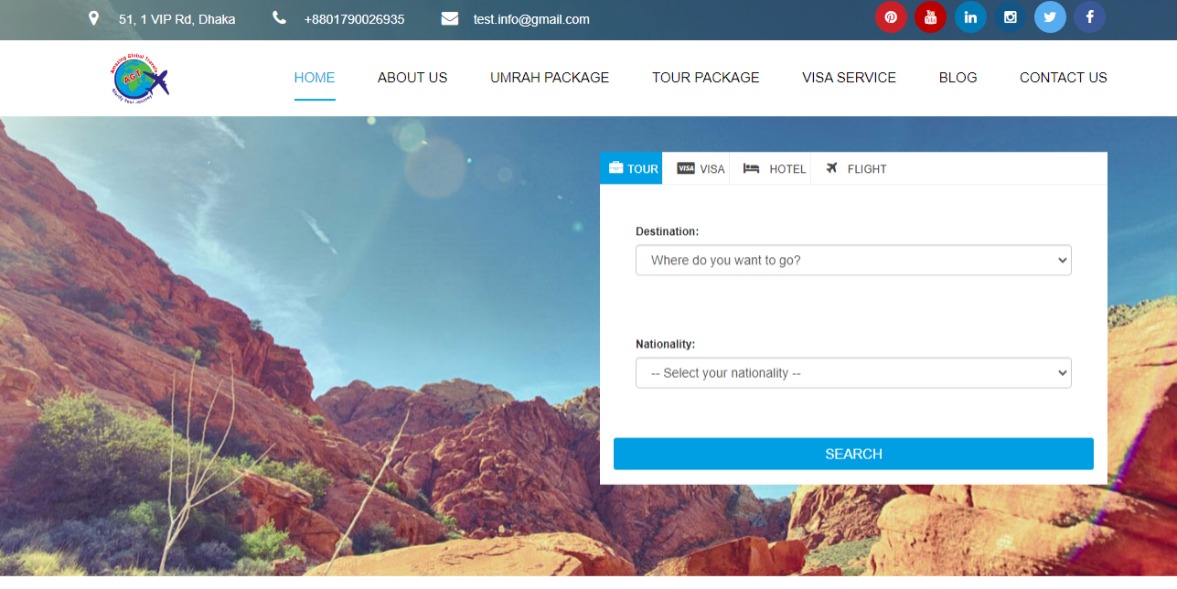Image resolution: width=1177 pixels, height=589 pixels.
Task: Open the YouTube social icon
Action: [x=930, y=17]
